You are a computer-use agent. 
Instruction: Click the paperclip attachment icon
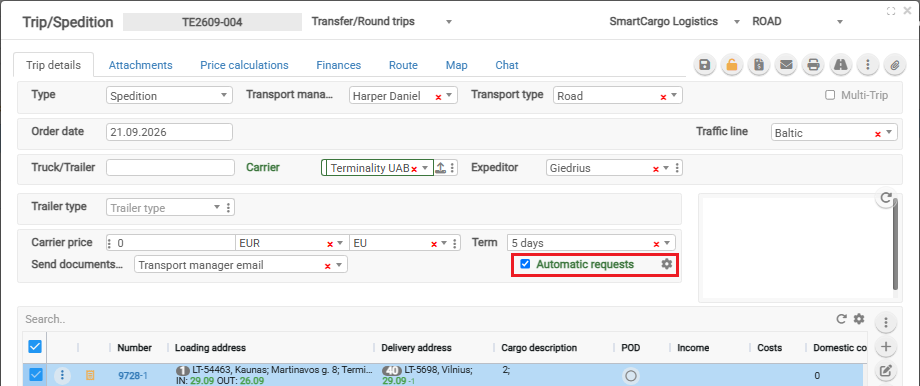click(x=894, y=65)
